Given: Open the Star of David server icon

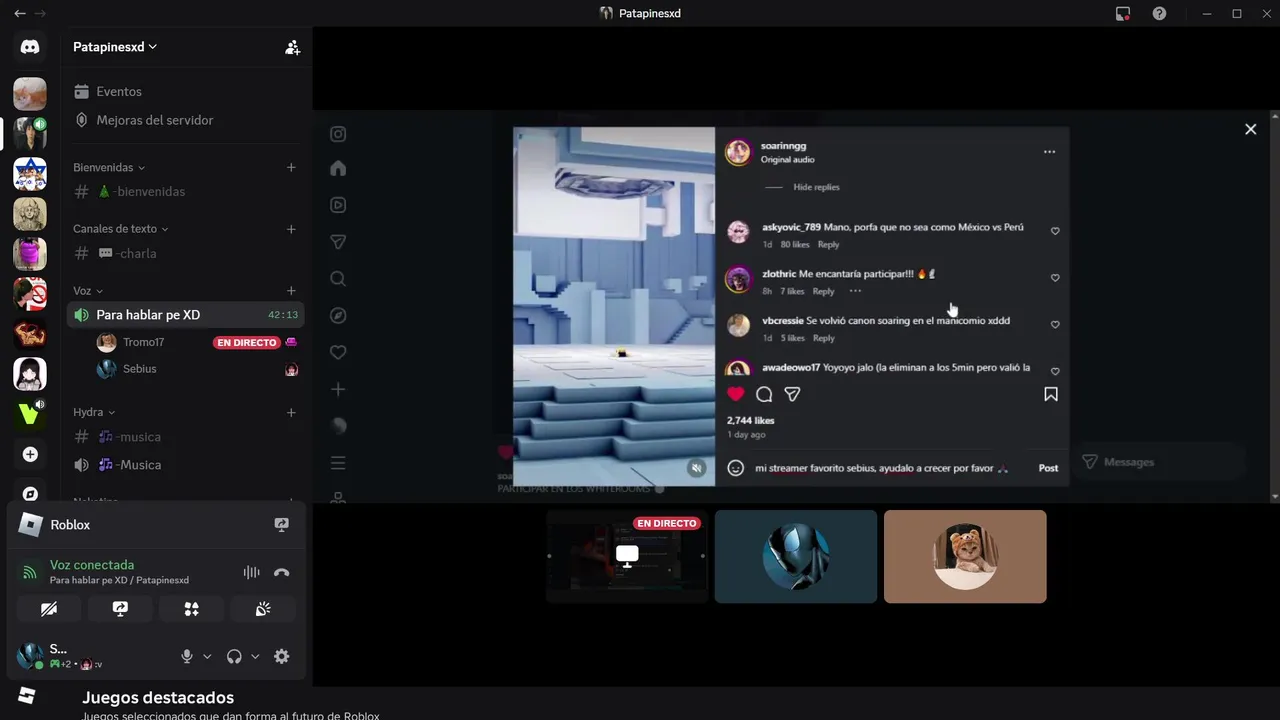Looking at the screenshot, I should pyautogui.click(x=30, y=174).
